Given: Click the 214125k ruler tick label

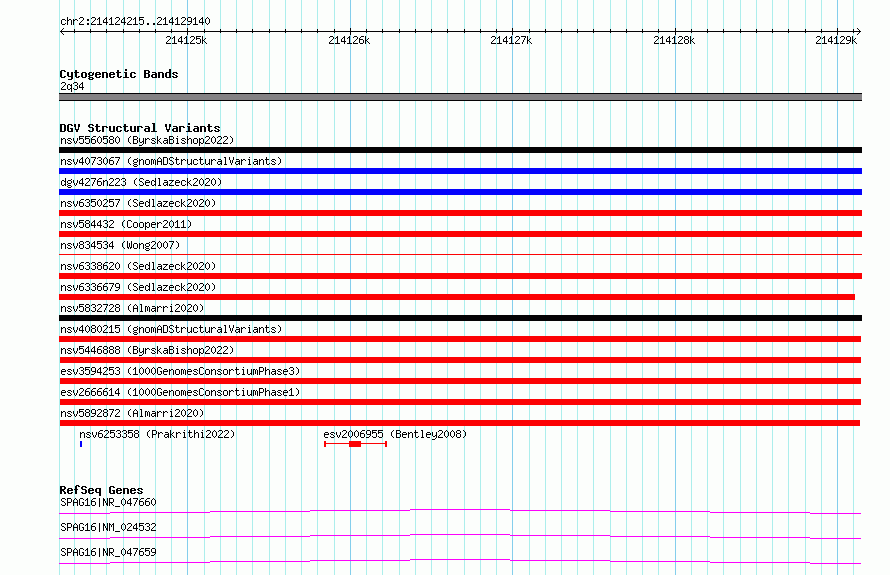Looking at the screenshot, I should [x=186, y=40].
